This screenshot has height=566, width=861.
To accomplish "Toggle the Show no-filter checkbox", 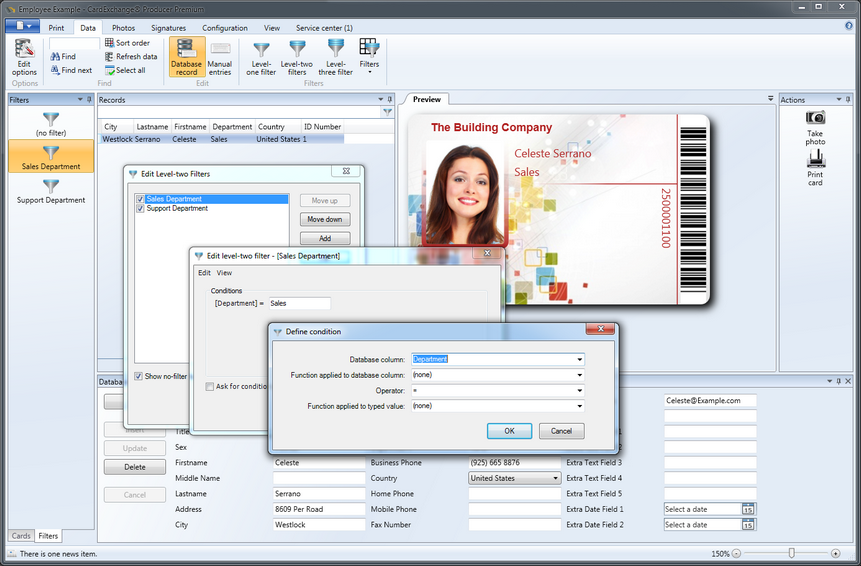I will coord(139,376).
